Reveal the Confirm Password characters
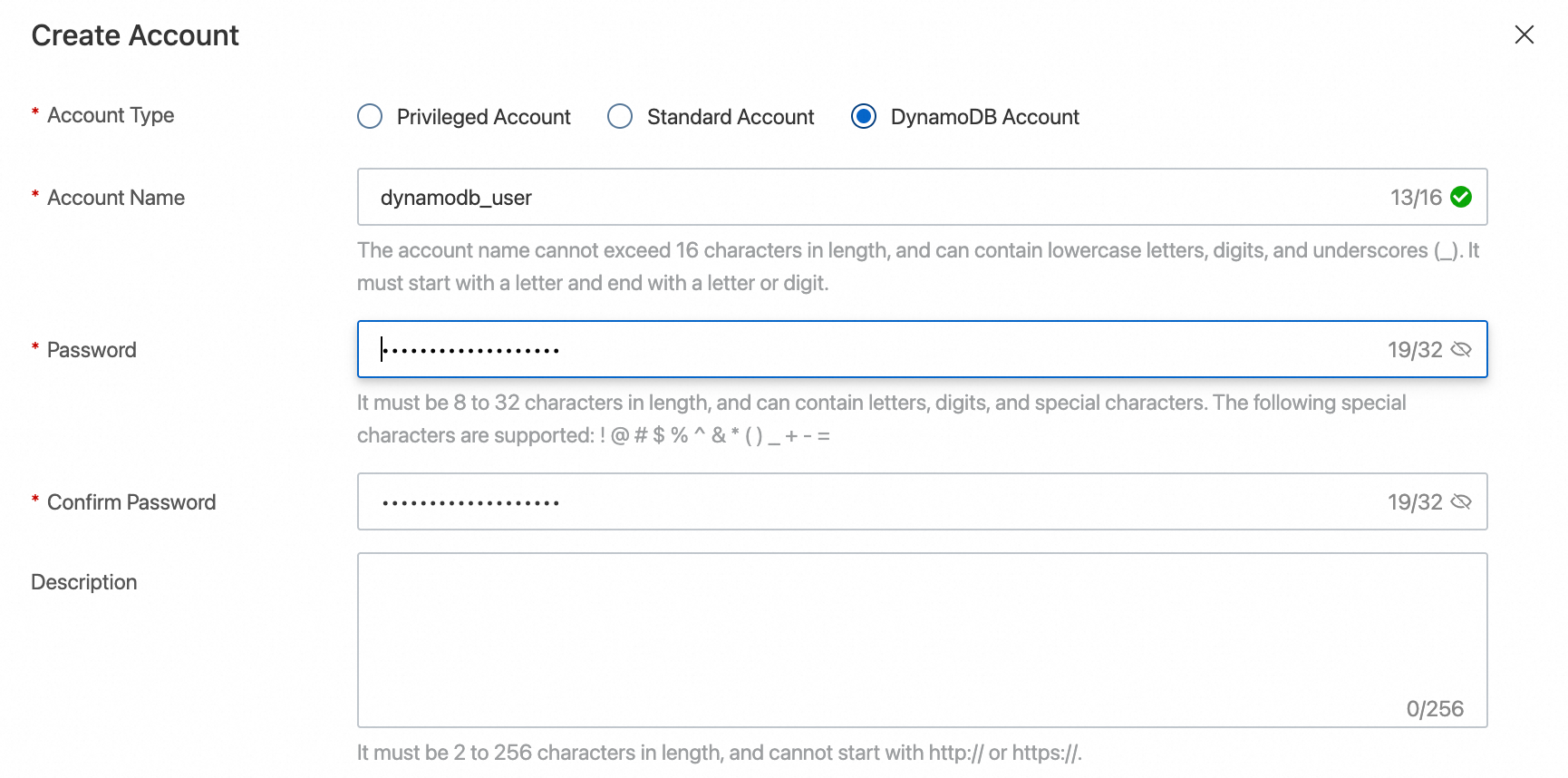 pos(1461,501)
